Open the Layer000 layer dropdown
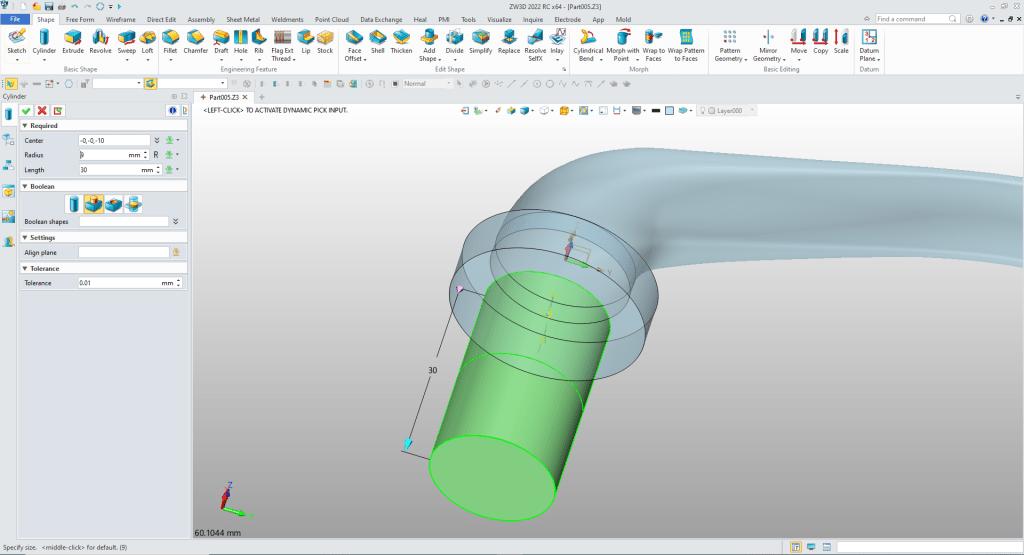Screen dimensions: 1024x555 tap(752, 110)
